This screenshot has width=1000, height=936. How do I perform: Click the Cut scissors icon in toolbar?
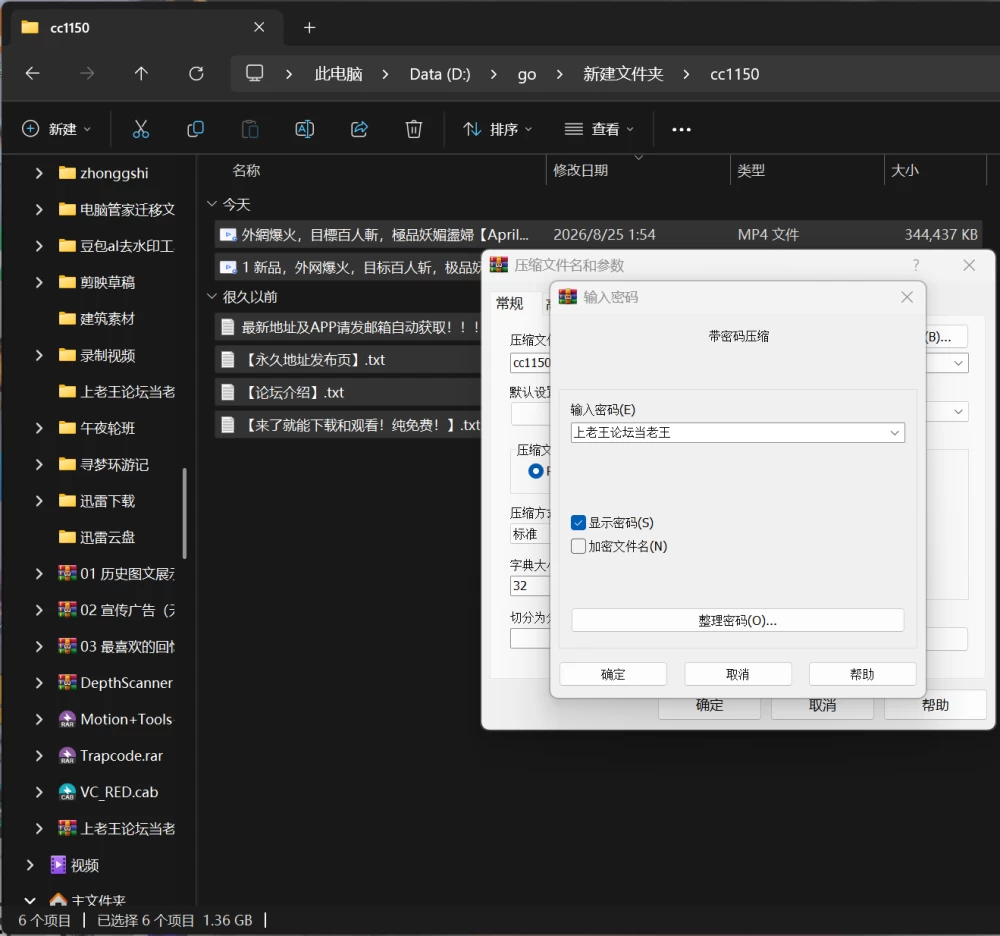141,129
